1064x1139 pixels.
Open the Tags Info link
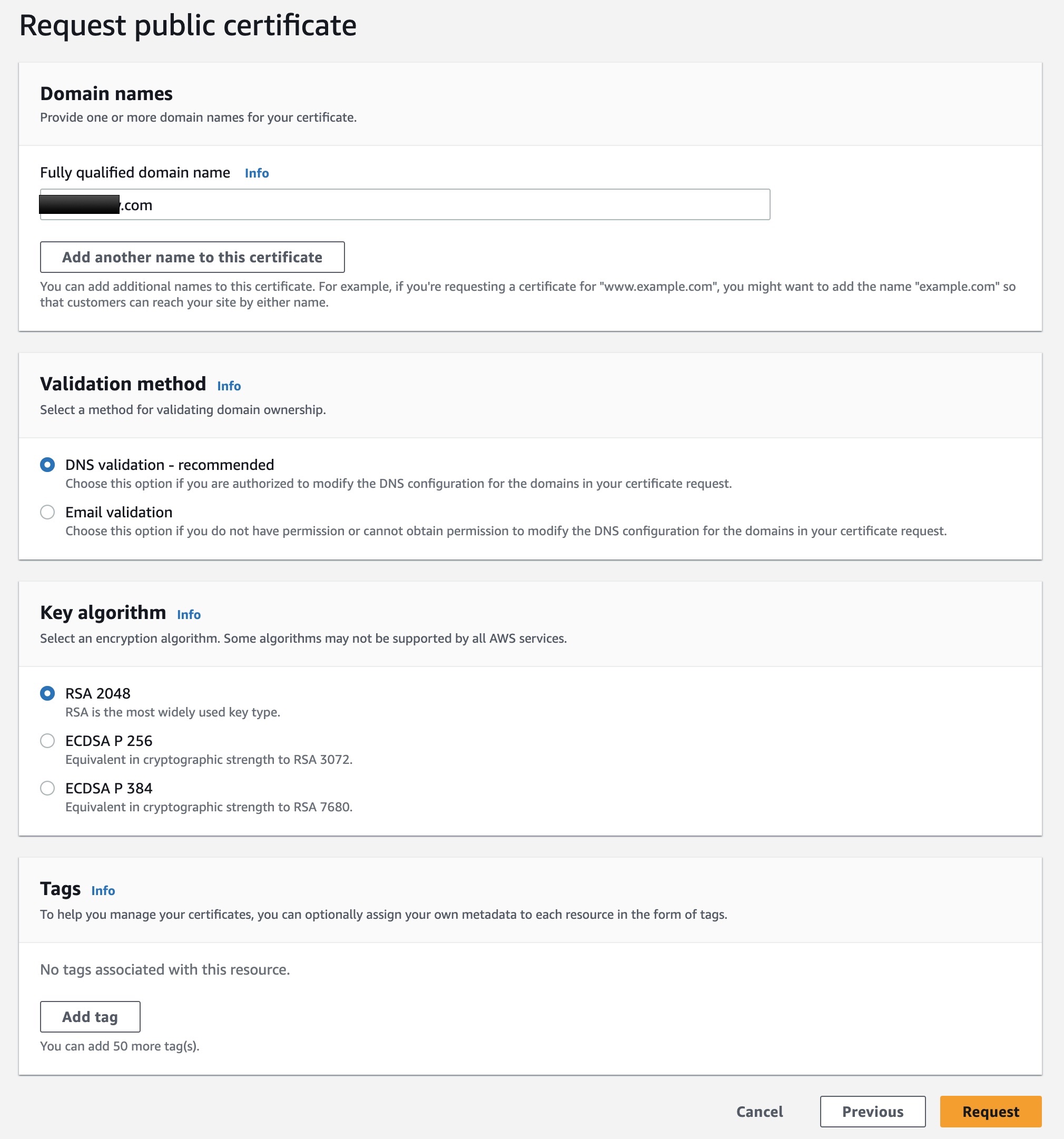[x=103, y=891]
